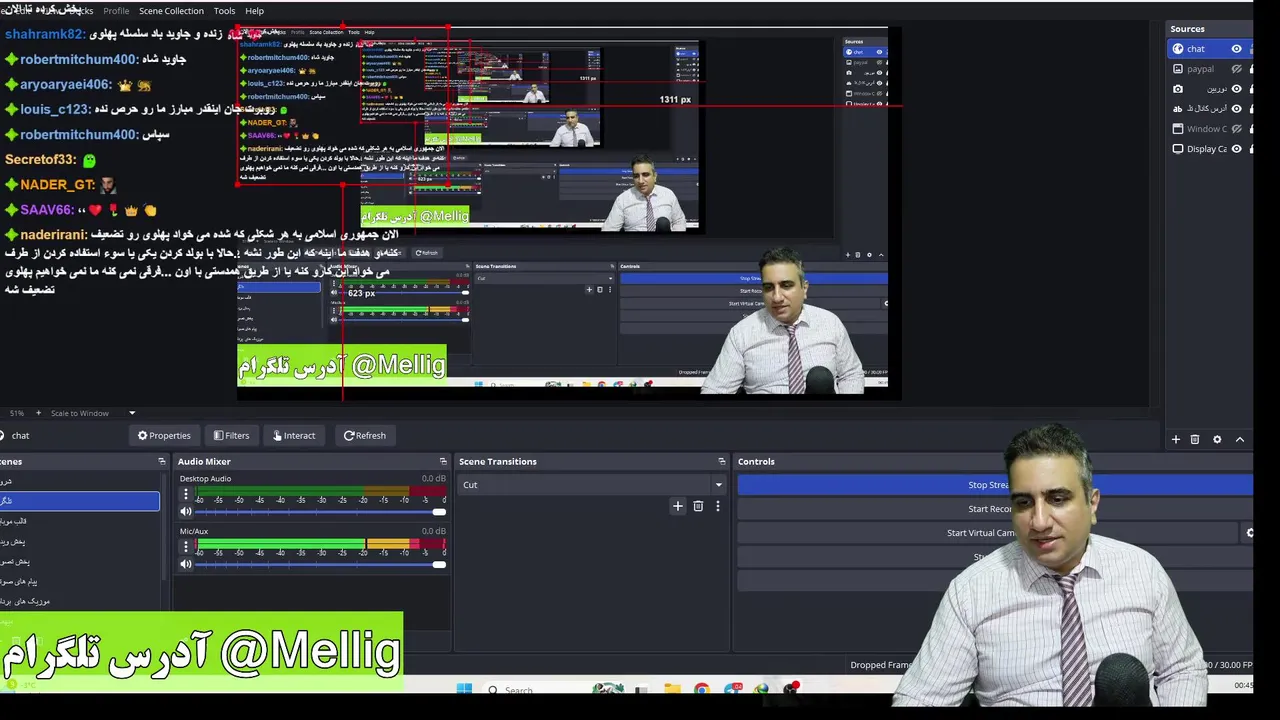Image resolution: width=1280 pixels, height=720 pixels.
Task: Open the Help menu
Action: point(255,11)
